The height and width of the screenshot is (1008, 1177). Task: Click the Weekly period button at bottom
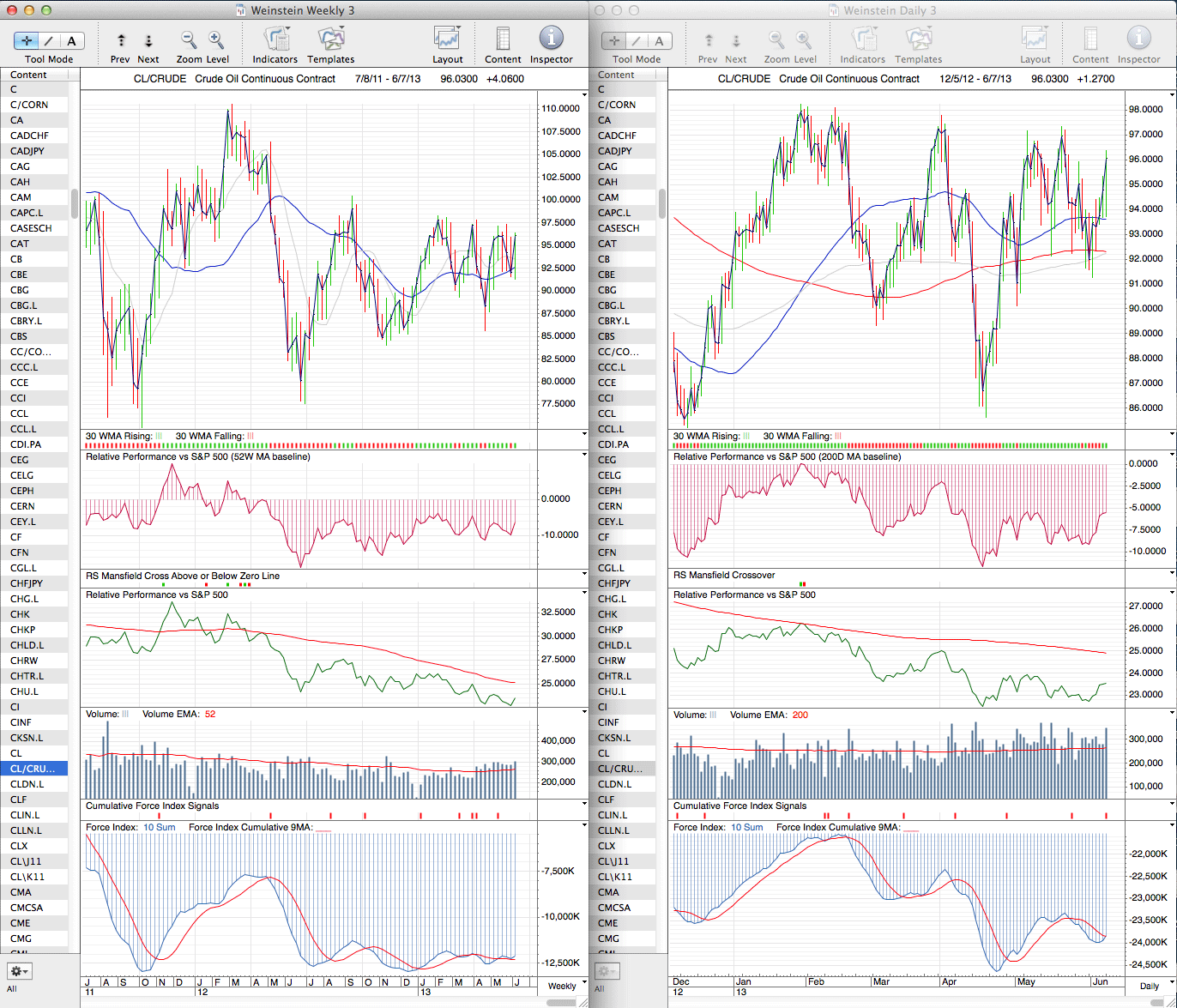(562, 986)
